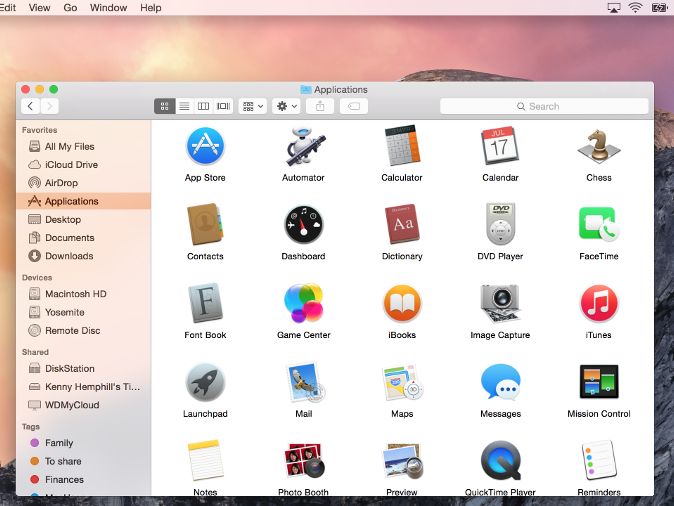Open Desktop folder in sidebar
Screen dimensions: 674x506
click(x=83, y=219)
